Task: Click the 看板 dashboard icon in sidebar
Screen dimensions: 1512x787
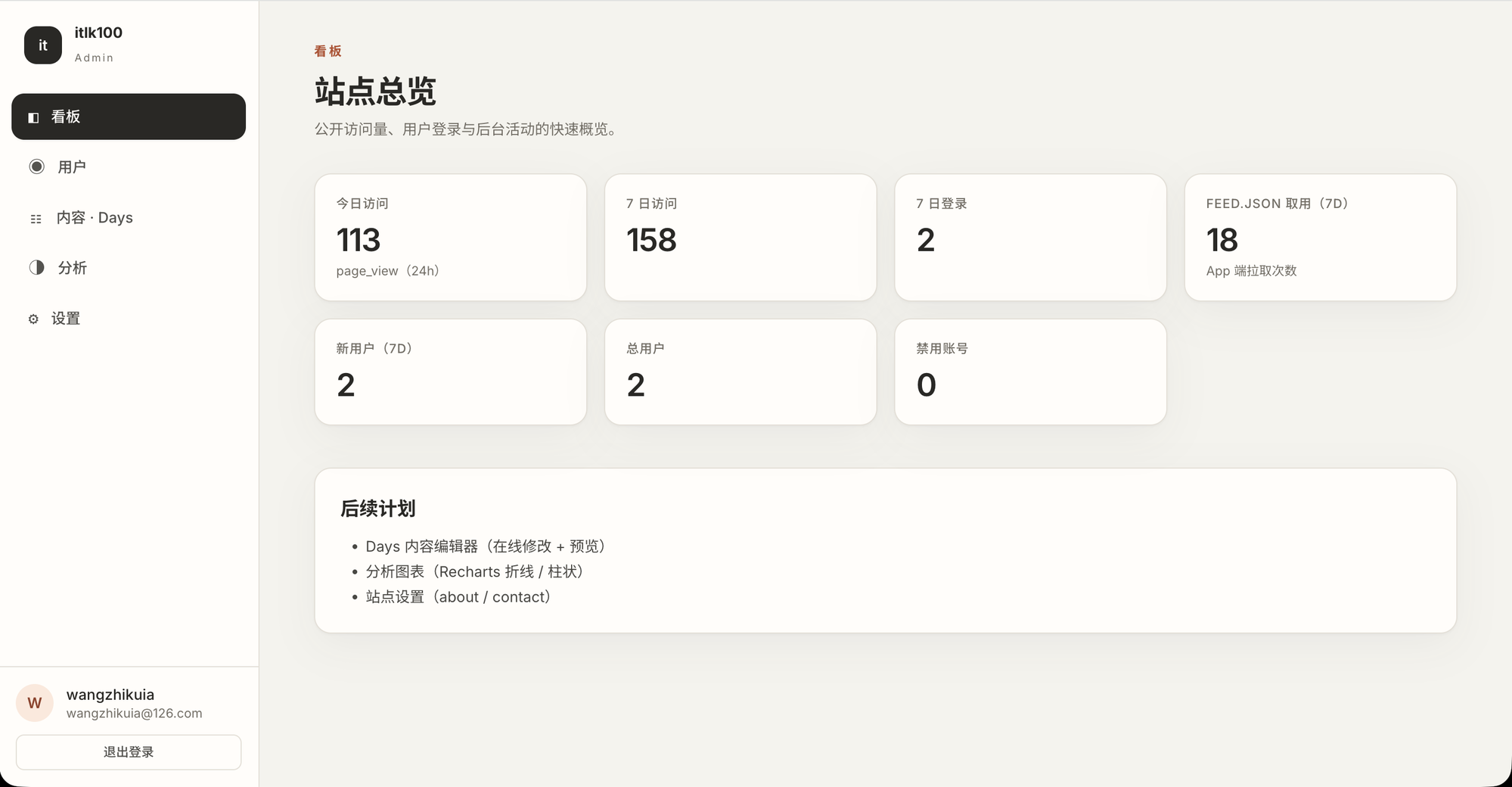Action: pos(33,117)
